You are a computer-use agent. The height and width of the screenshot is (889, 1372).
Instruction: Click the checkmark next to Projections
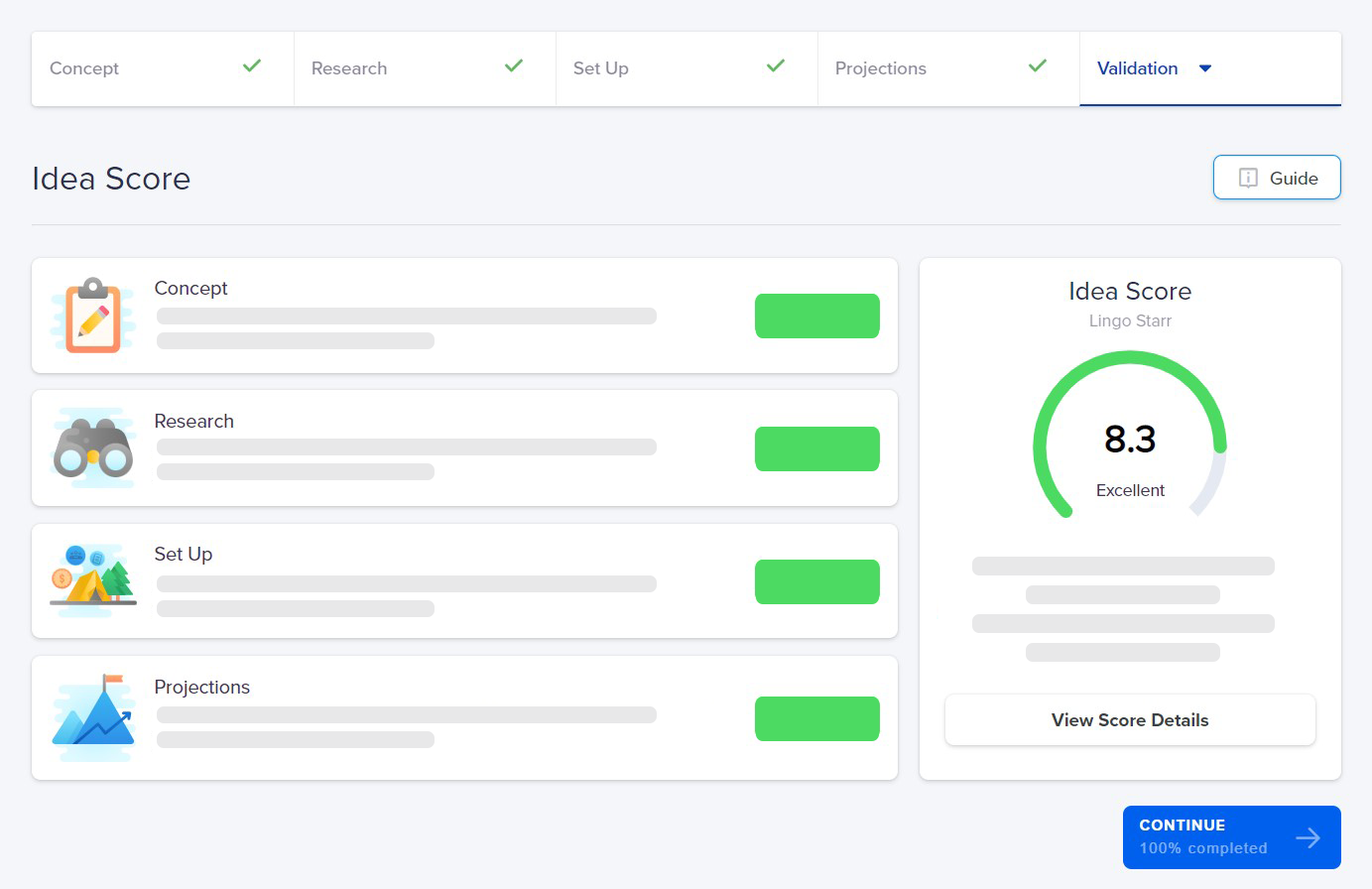(1038, 66)
